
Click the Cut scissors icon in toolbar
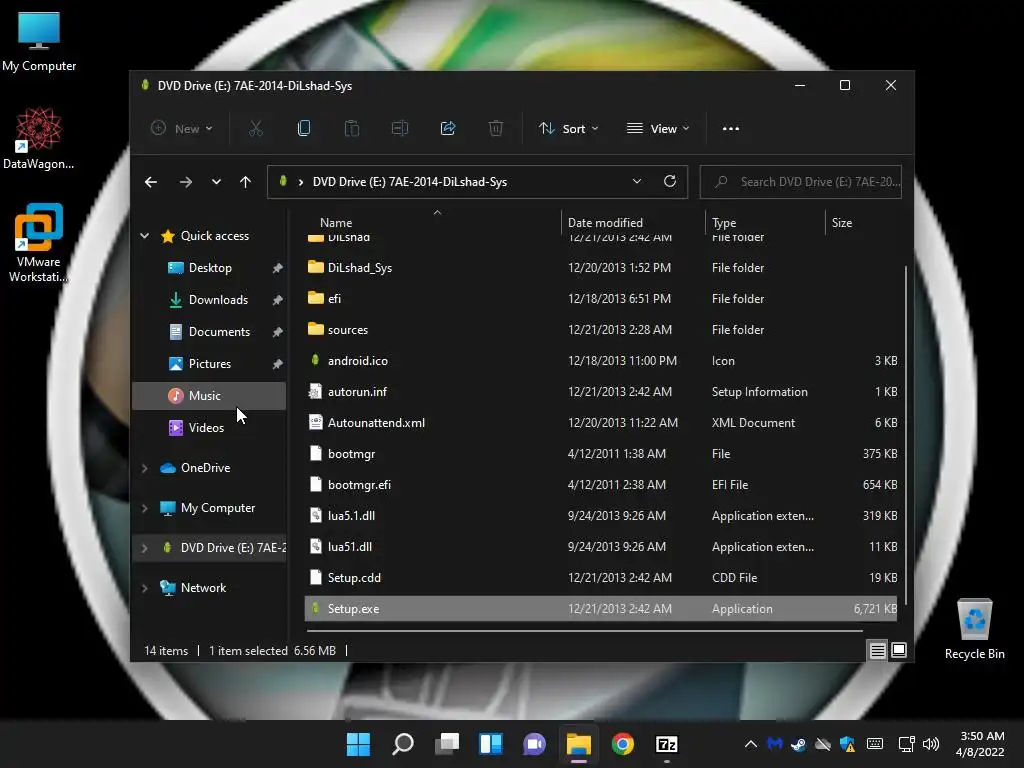click(x=255, y=129)
